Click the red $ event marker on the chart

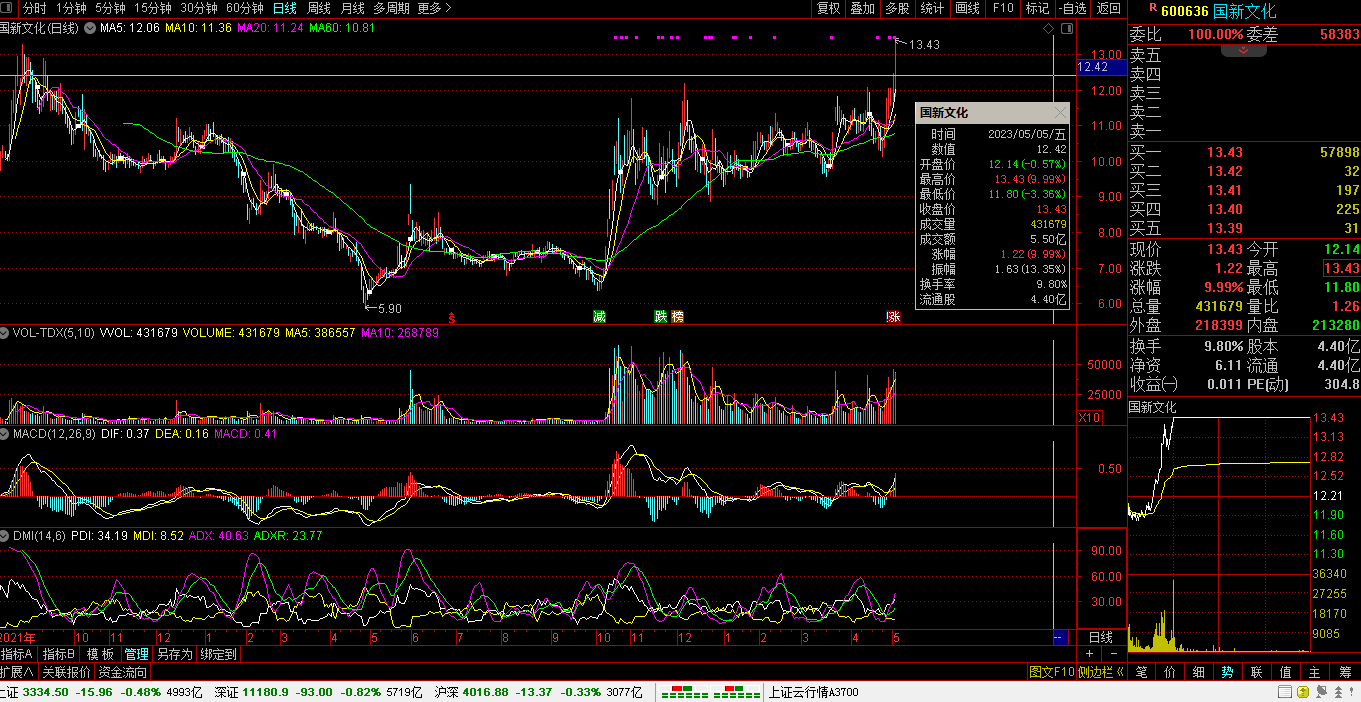point(452,318)
